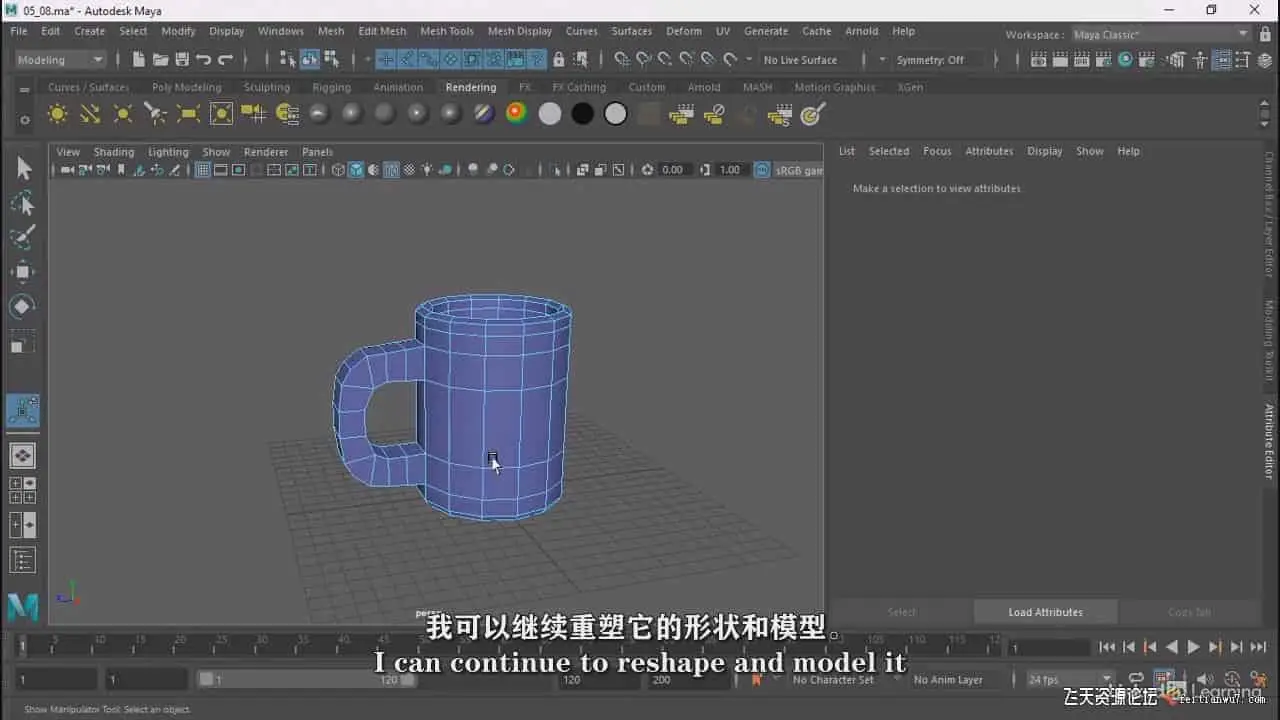Image resolution: width=1280 pixels, height=720 pixels.
Task: Click Focus in the Attribute Editor menu
Action: [936, 151]
